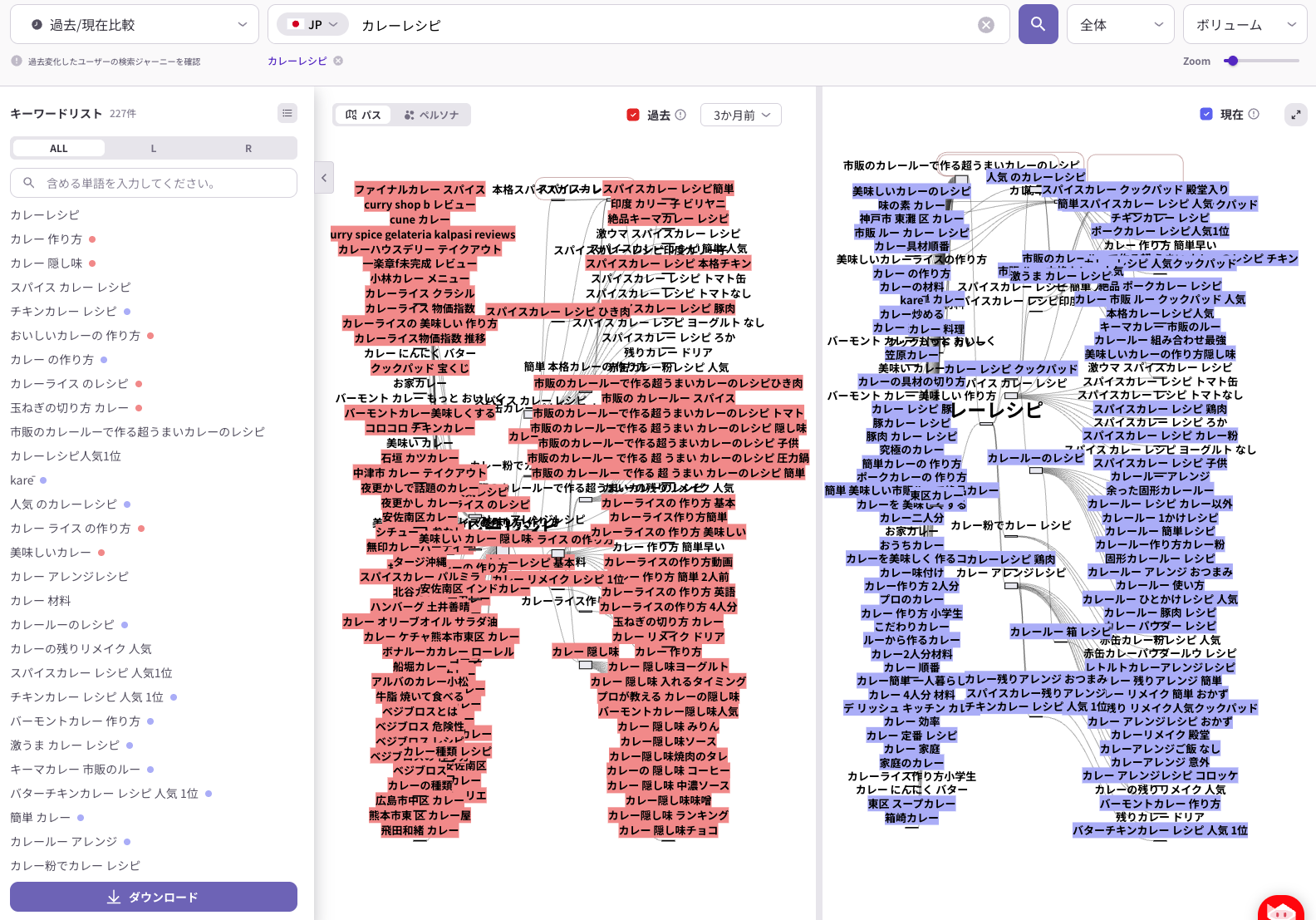This screenshot has height=920, width=1316.
Task: Expand the graph to fullscreen
Action: click(x=1295, y=115)
